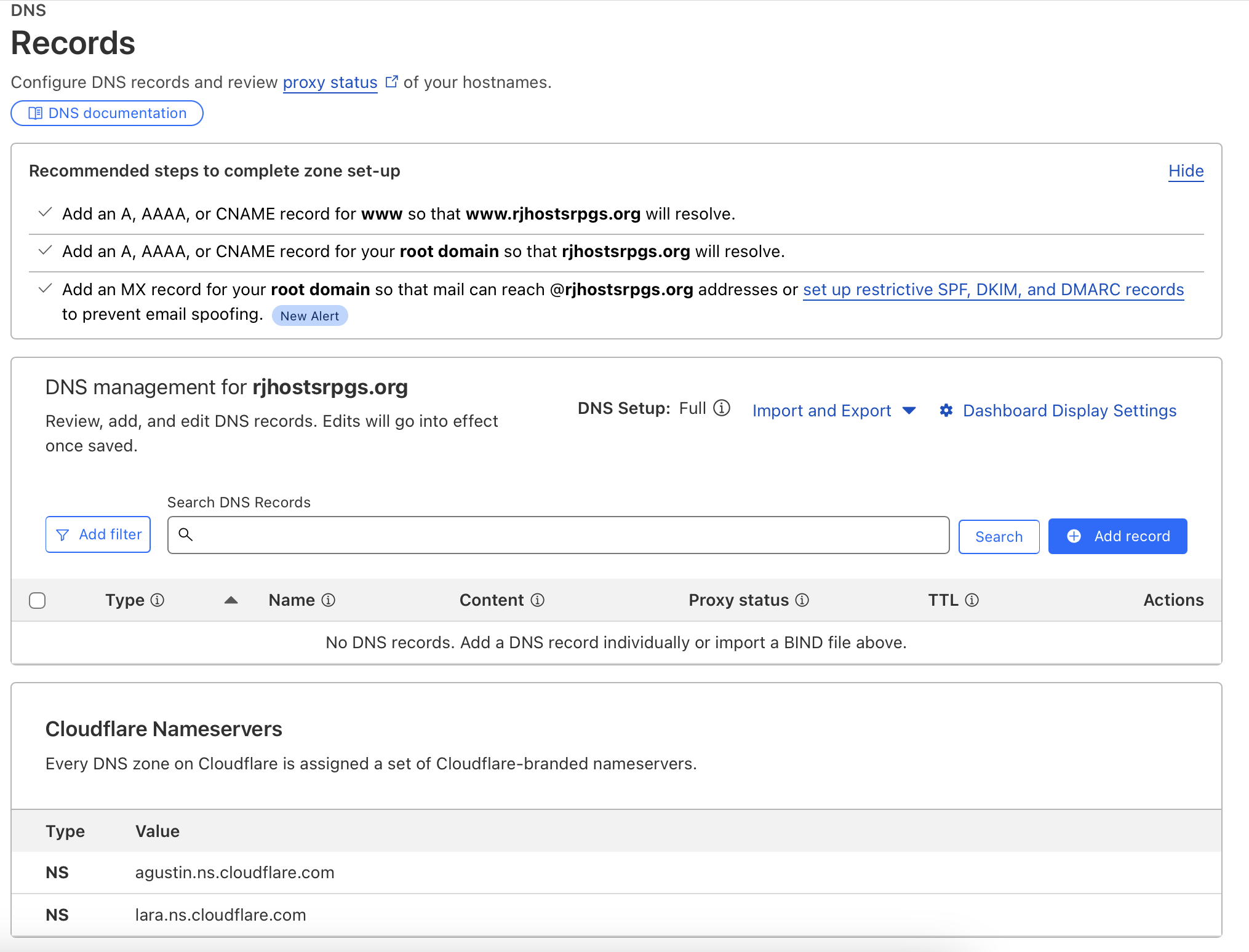Click the filter funnel icon beside Add filter

tap(63, 534)
